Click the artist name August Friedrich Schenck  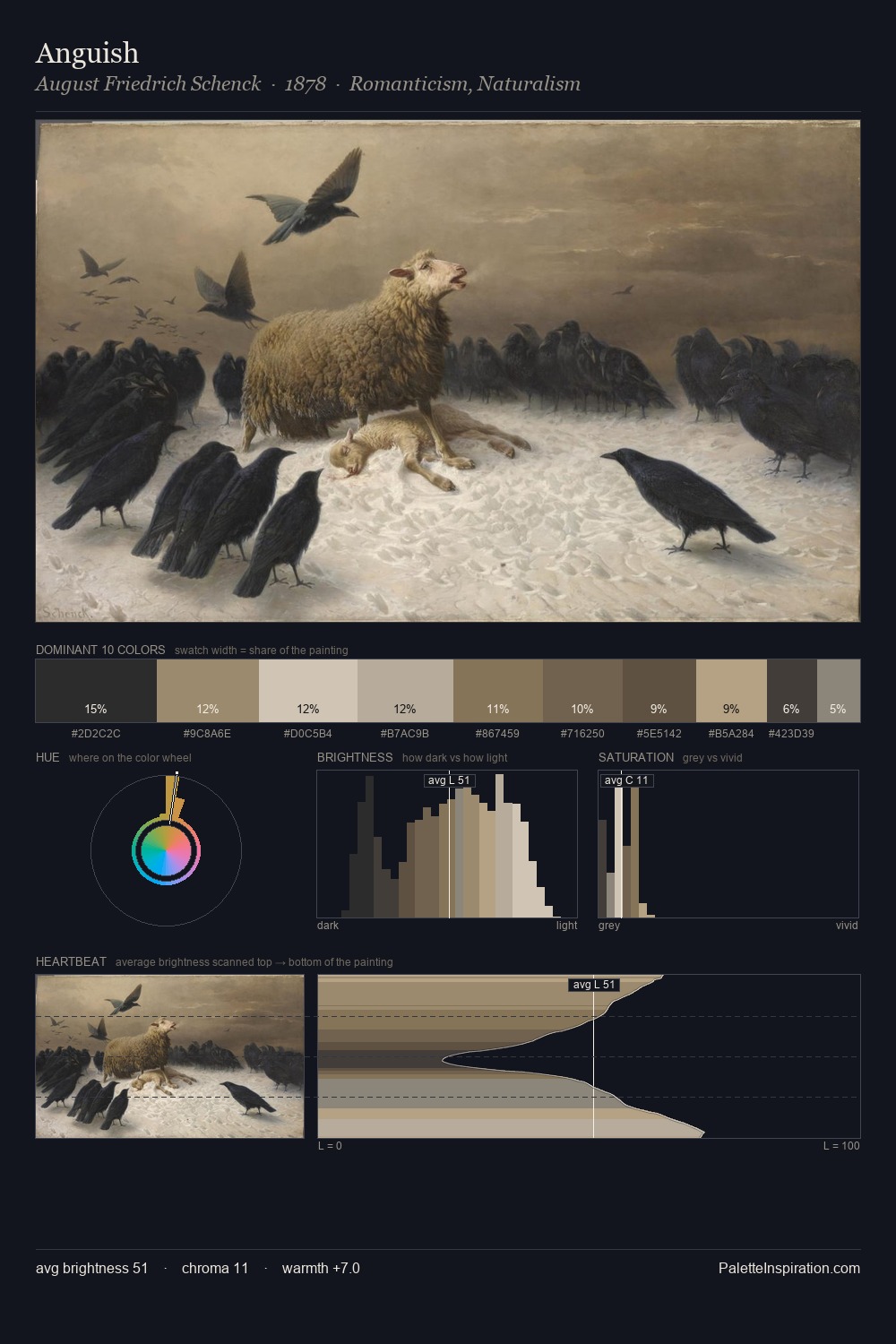coord(148,84)
